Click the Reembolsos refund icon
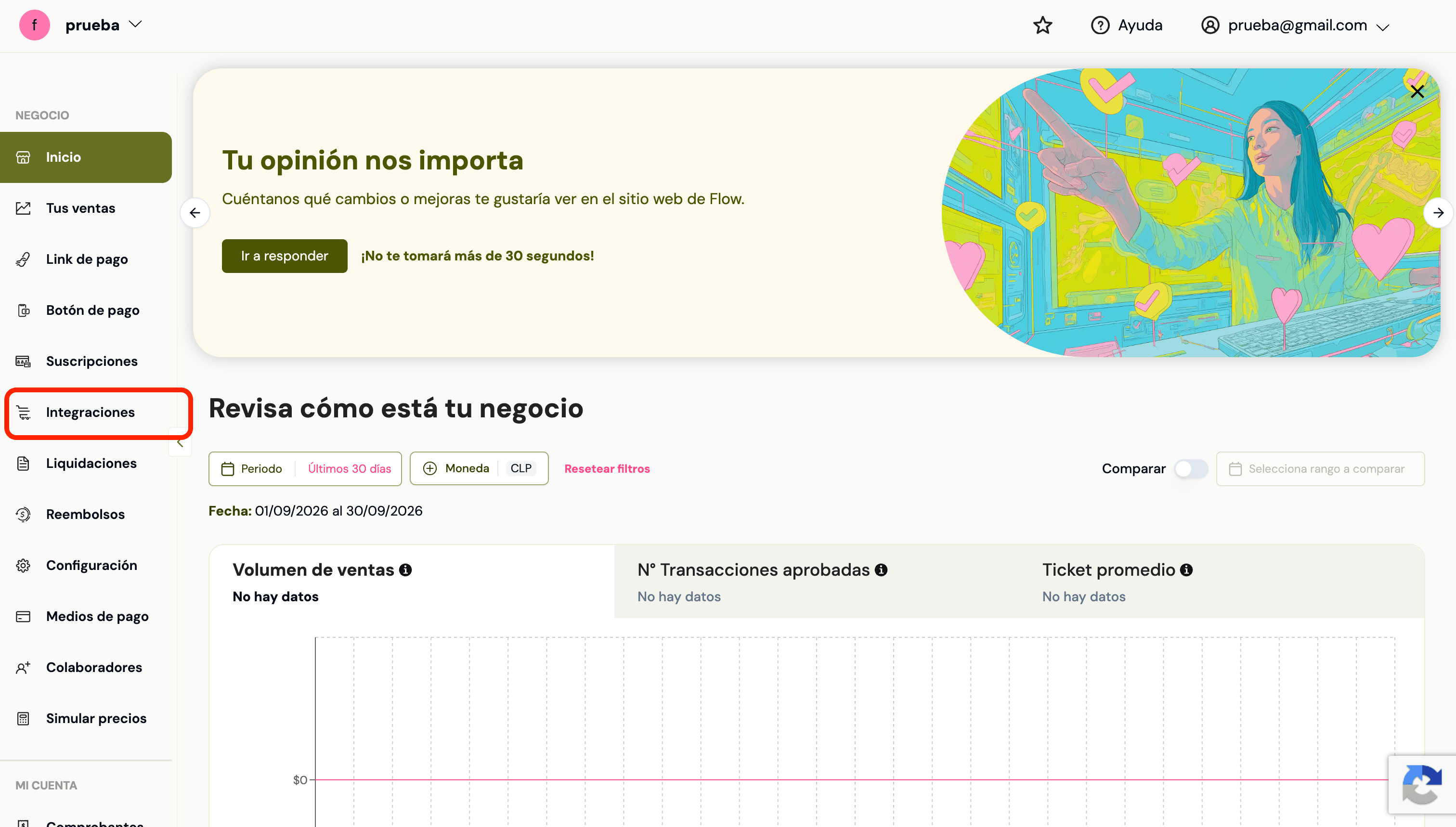The width and height of the screenshot is (1456, 827). pos(23,515)
